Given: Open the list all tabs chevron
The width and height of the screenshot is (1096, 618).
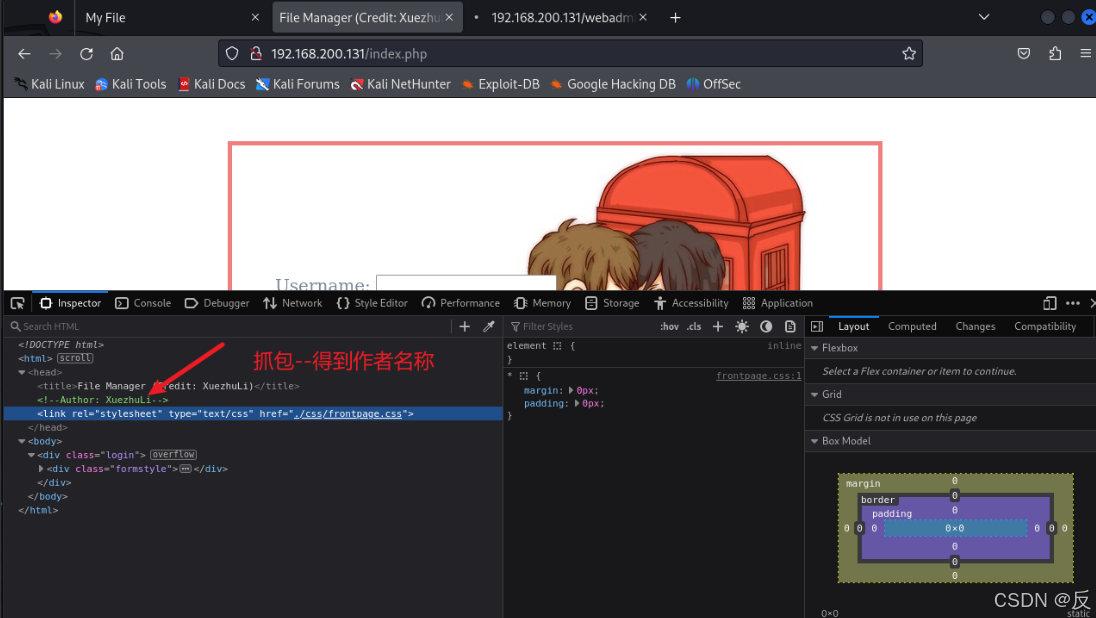Looking at the screenshot, I should 983,17.
